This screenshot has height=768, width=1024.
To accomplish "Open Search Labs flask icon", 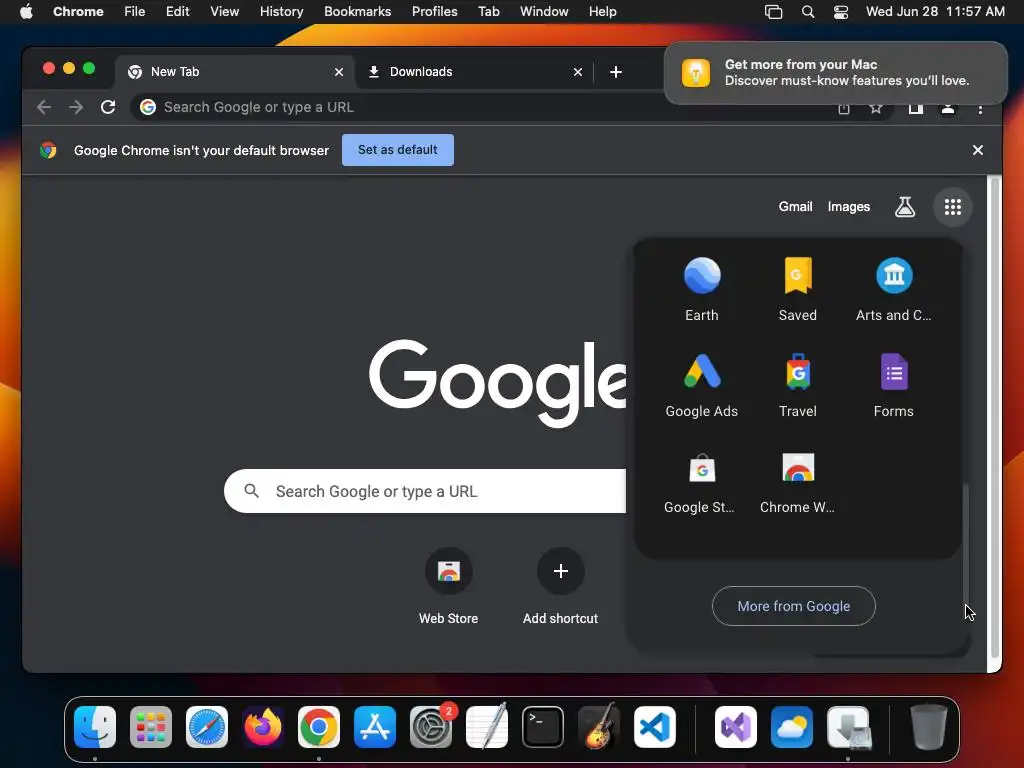I will (x=904, y=207).
